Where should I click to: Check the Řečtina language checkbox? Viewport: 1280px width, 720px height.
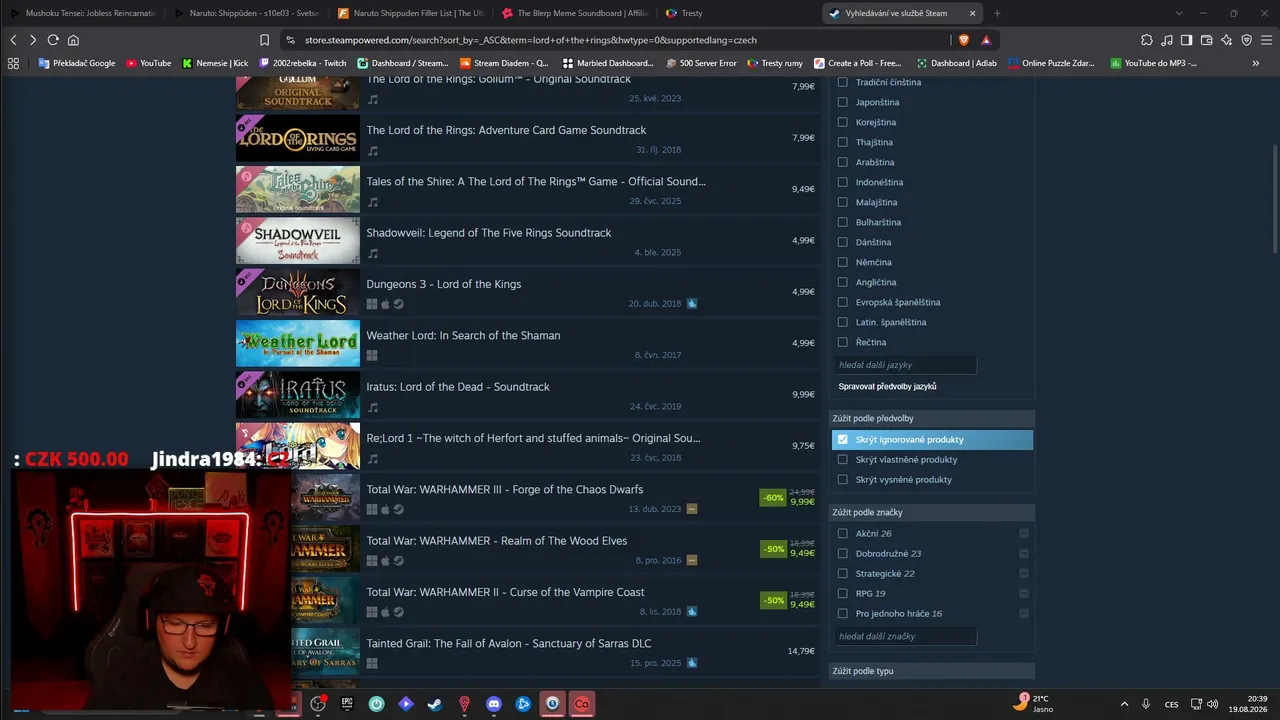(x=842, y=342)
